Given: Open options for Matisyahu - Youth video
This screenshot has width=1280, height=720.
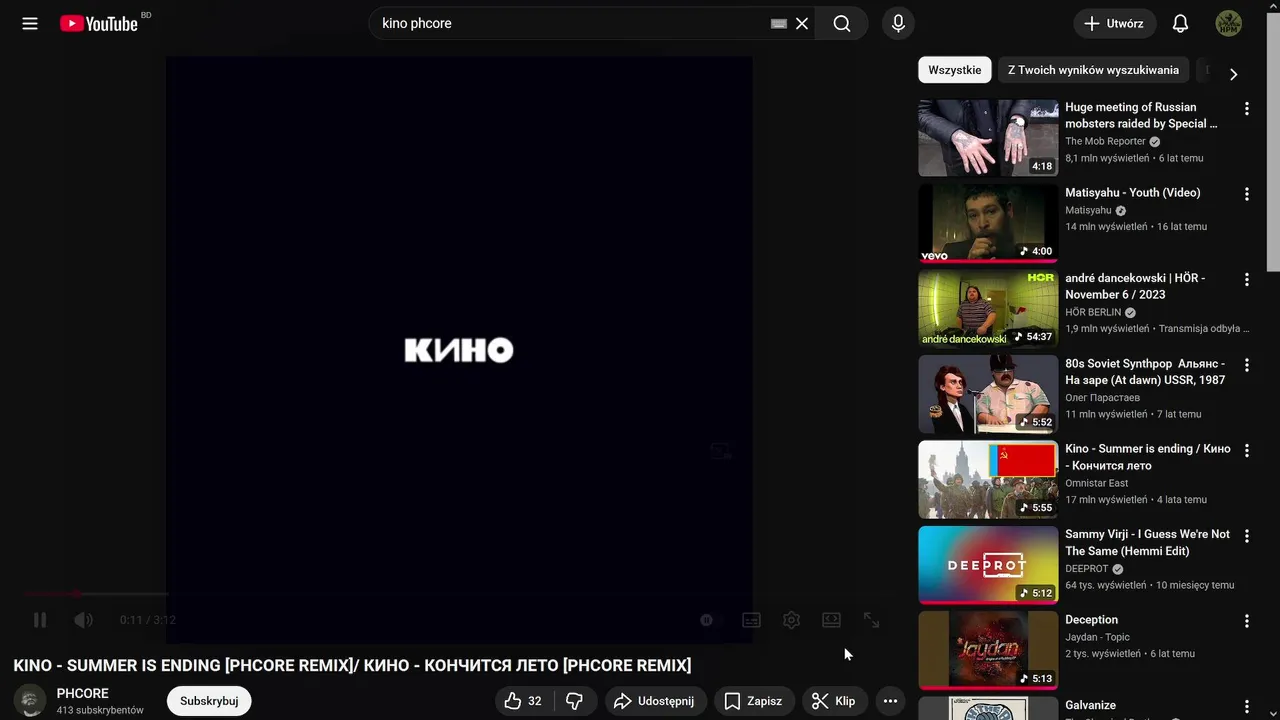Looking at the screenshot, I should click(1246, 194).
